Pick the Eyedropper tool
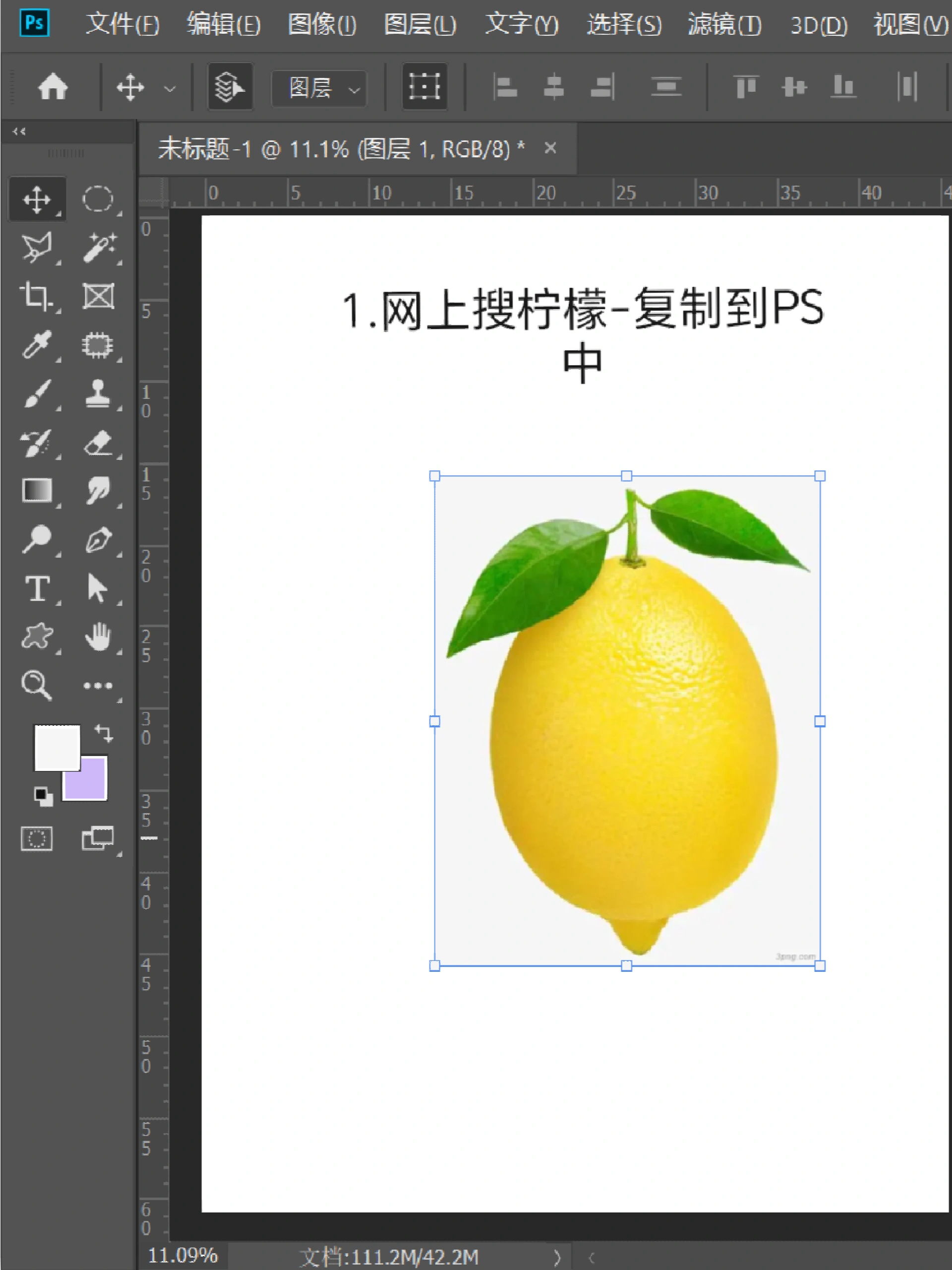The image size is (952, 1270). tap(37, 345)
